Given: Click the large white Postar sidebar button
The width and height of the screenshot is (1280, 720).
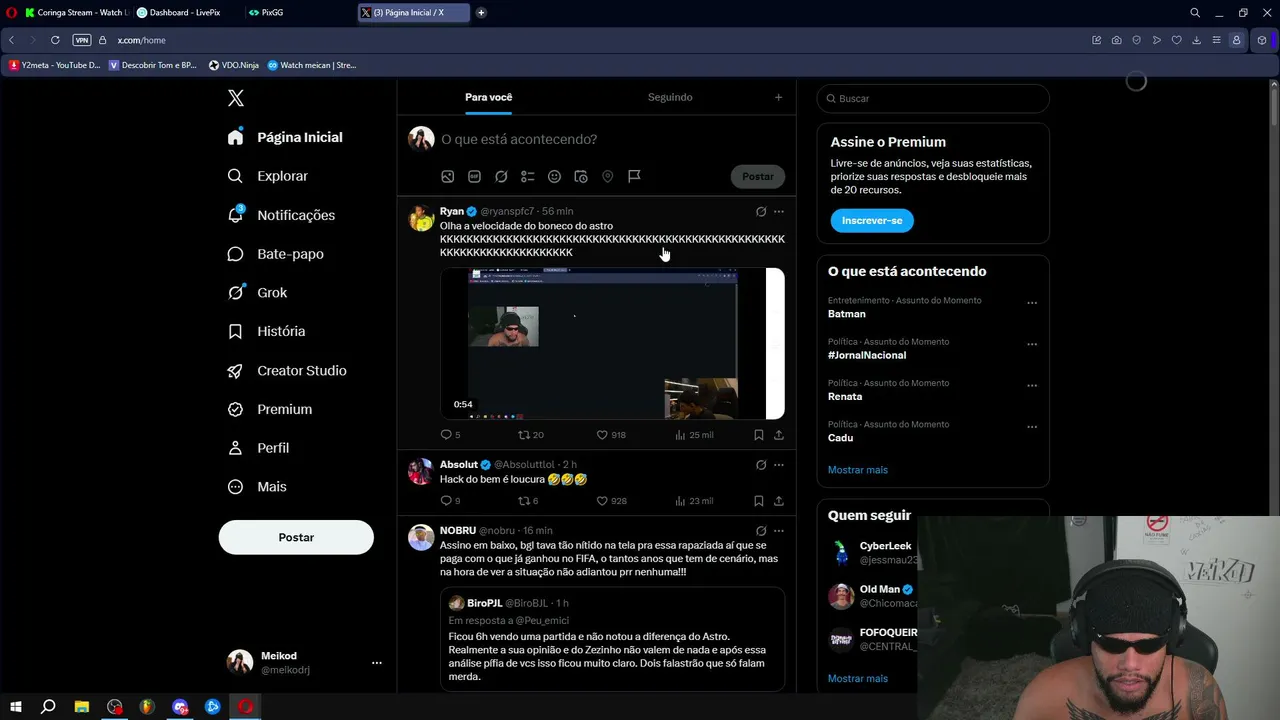Looking at the screenshot, I should [x=296, y=537].
